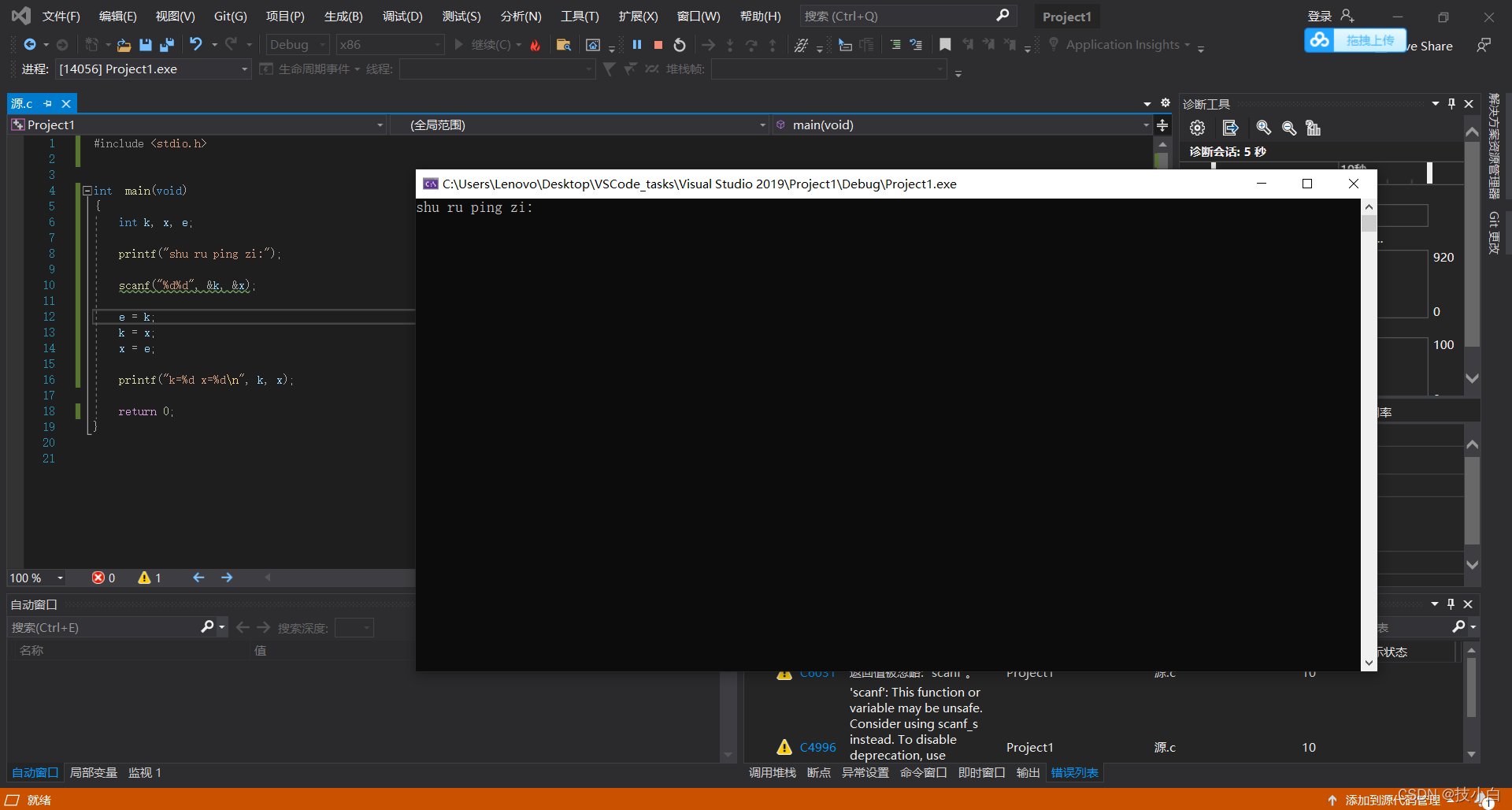Viewport: 1512px width, 810px height.
Task: Open the 编辑(E) menu
Action: click(117, 16)
